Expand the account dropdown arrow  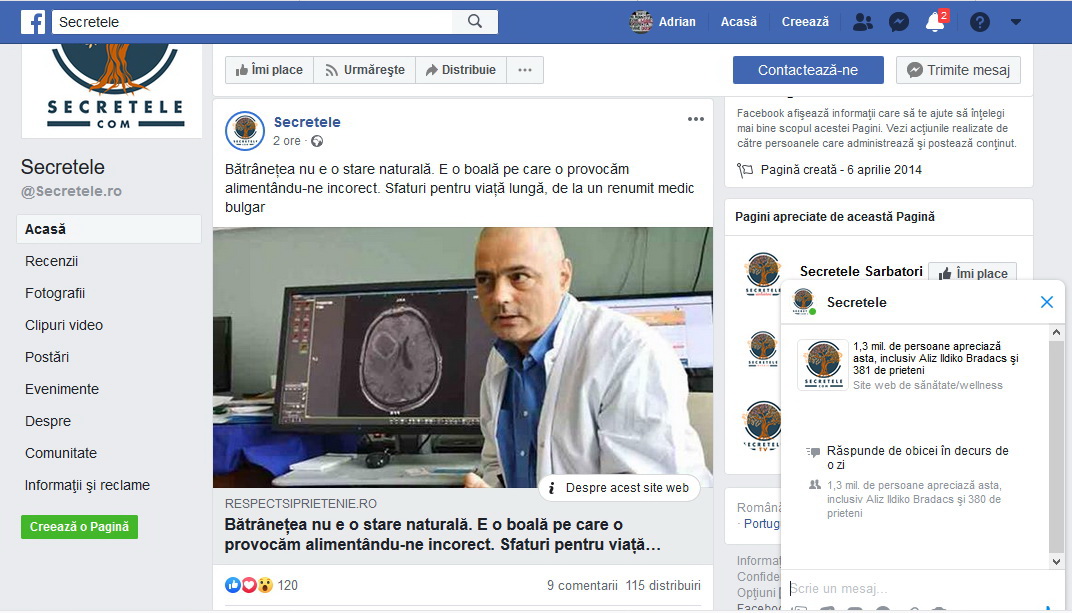click(1016, 22)
